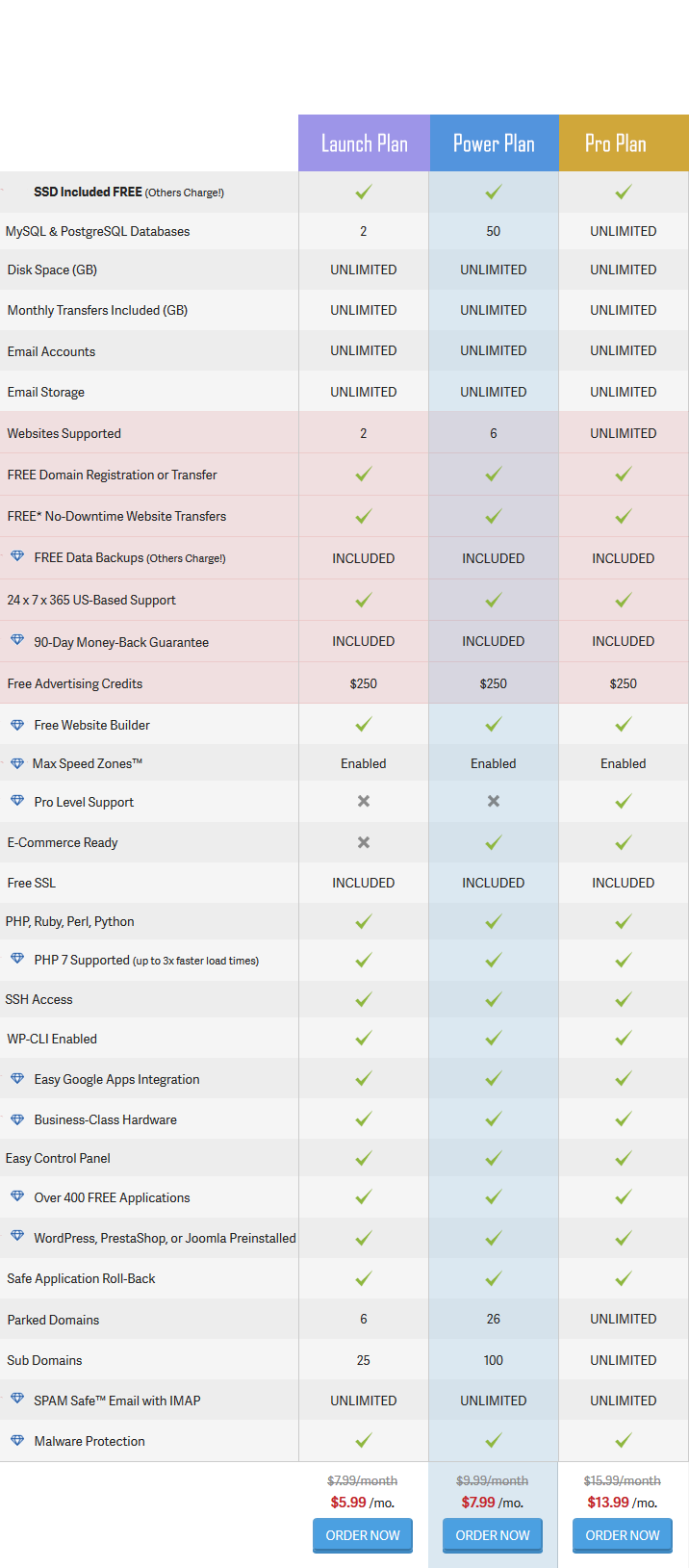Click diamond icon beside Pro Level Support

[x=17, y=801]
